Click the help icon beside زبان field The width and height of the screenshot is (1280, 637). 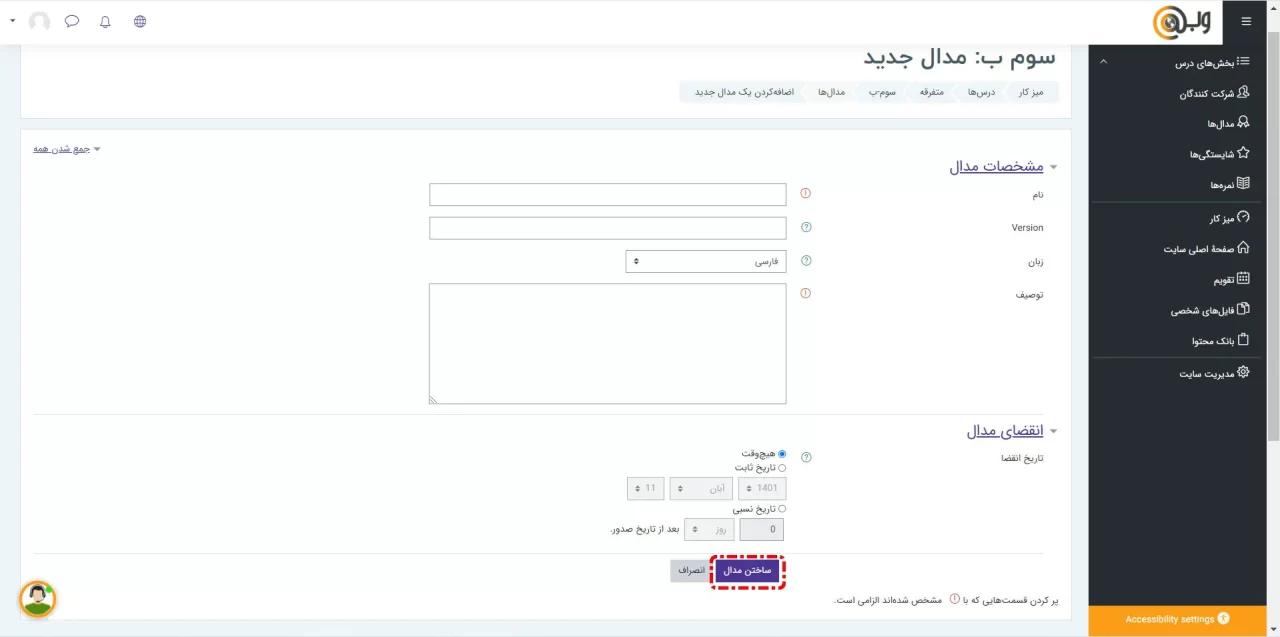(806, 261)
